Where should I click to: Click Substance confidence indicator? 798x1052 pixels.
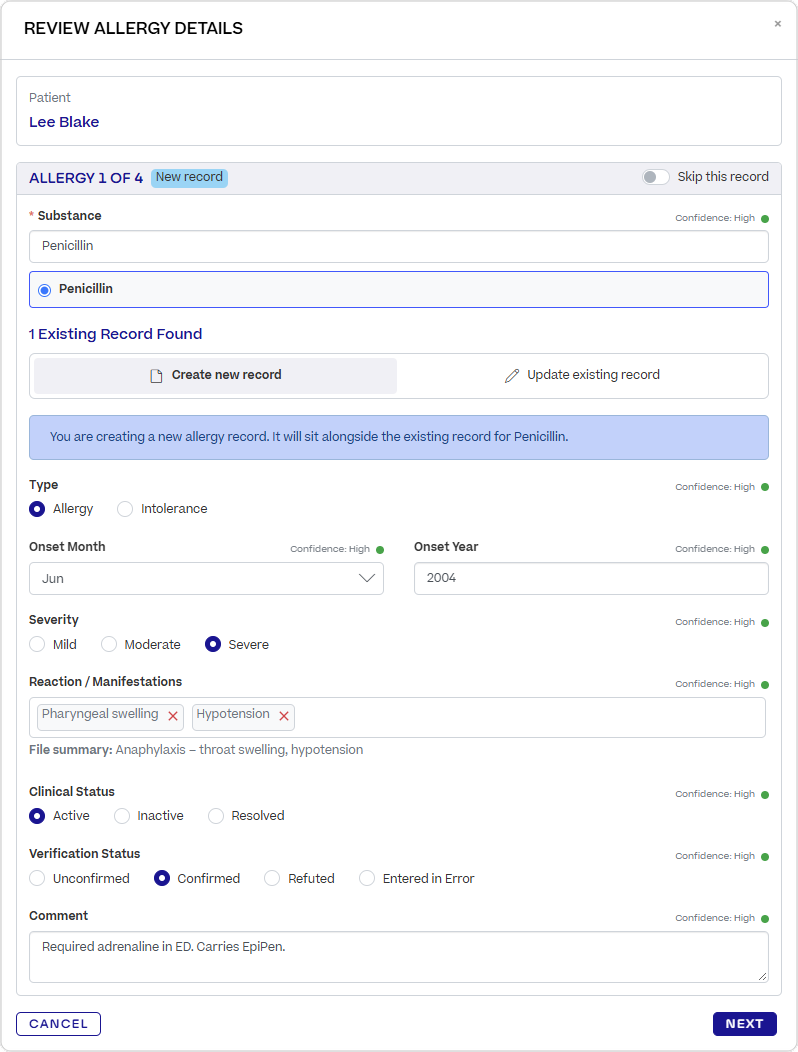click(764, 219)
